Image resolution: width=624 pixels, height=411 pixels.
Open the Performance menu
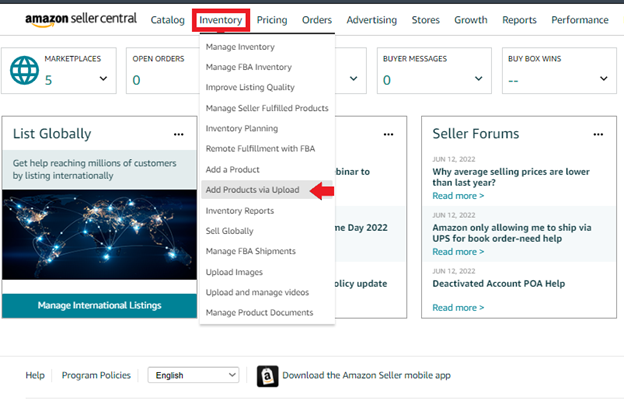pyautogui.click(x=580, y=20)
